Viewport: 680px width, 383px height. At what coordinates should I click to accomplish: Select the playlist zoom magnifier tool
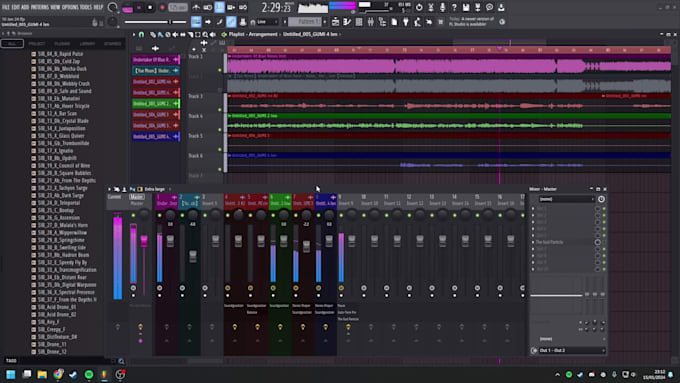click(205, 35)
